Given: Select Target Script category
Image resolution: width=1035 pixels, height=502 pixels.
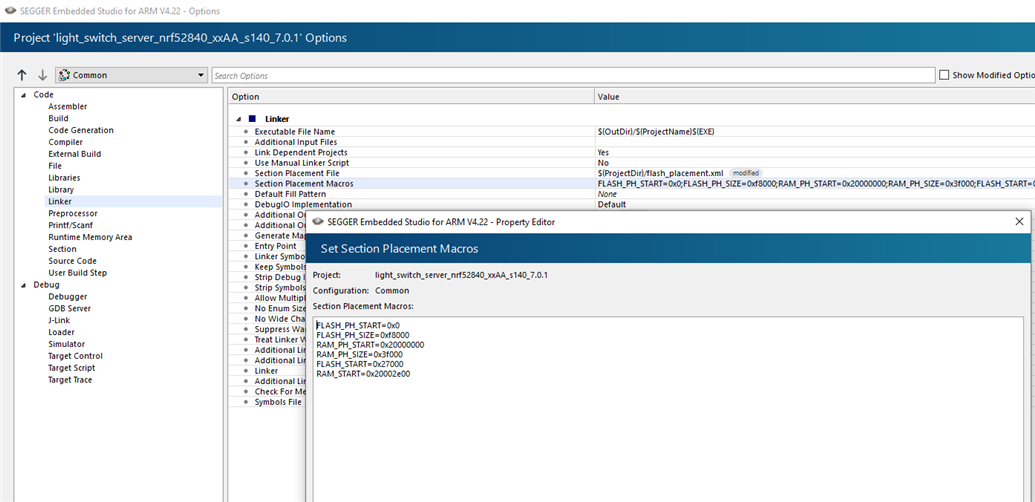Looking at the screenshot, I should 71,367.
